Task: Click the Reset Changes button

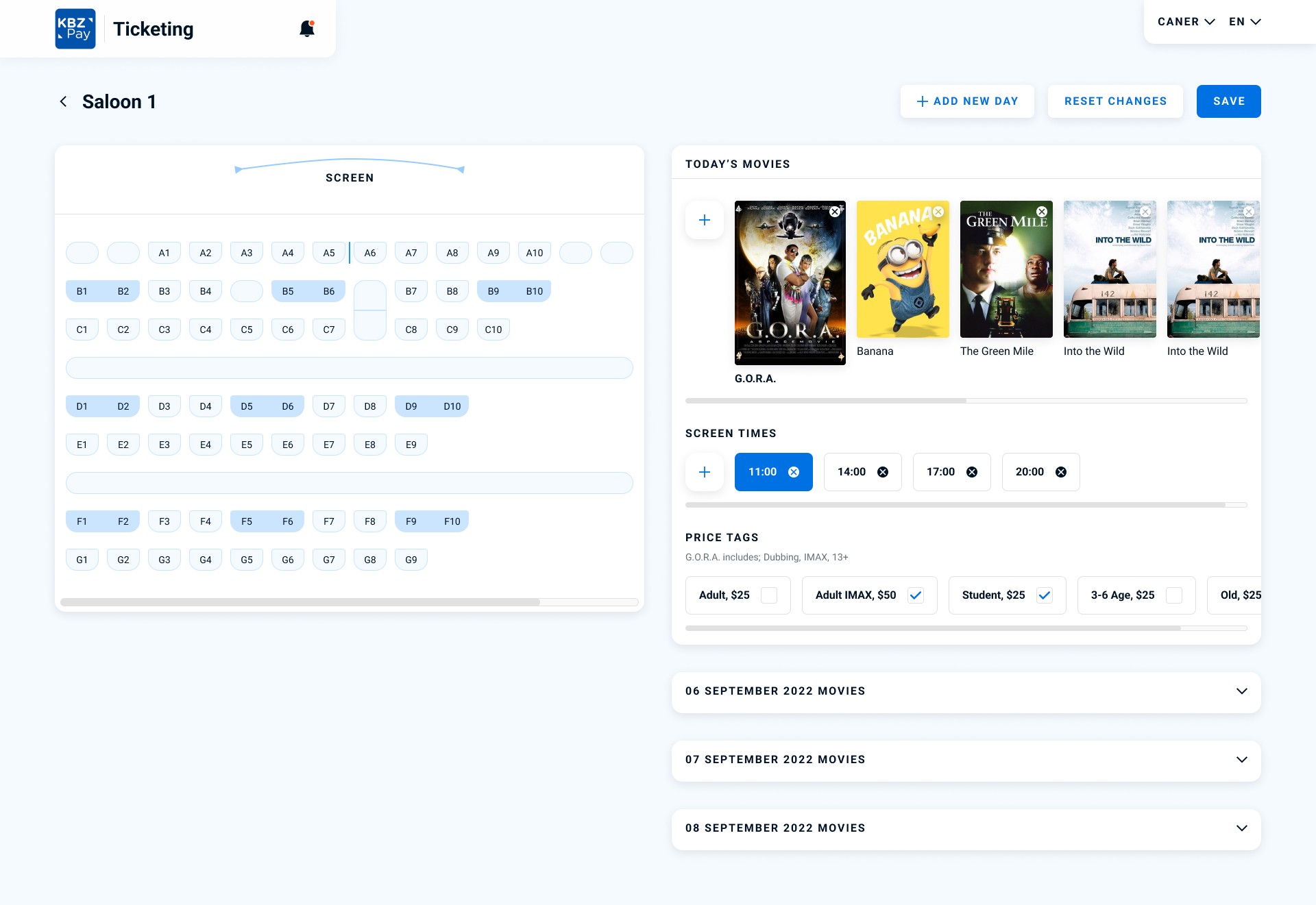Action: 1115,101
